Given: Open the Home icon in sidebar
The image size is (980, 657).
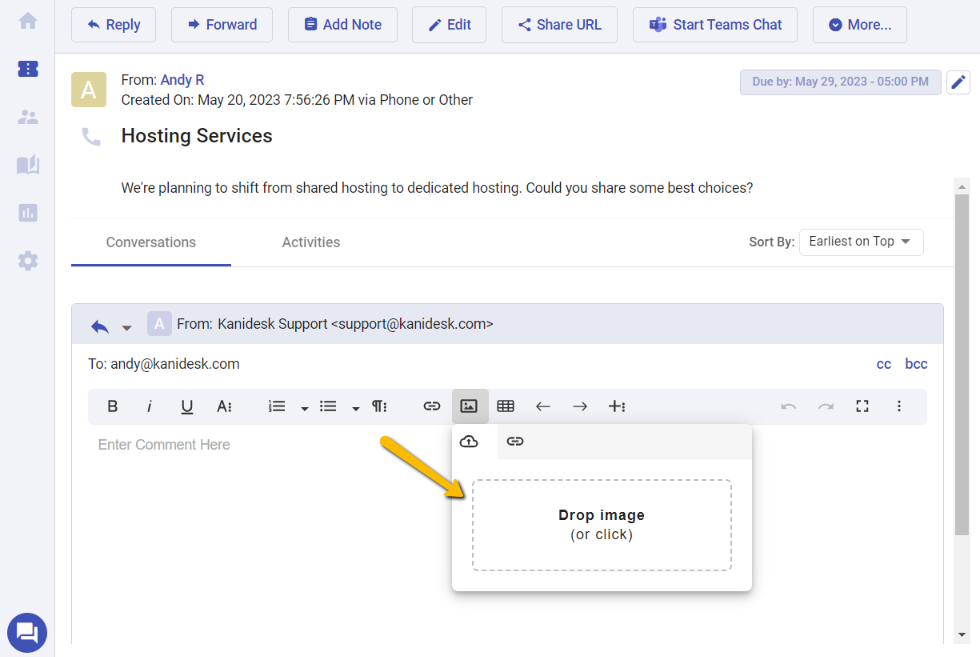Looking at the screenshot, I should (x=28, y=21).
